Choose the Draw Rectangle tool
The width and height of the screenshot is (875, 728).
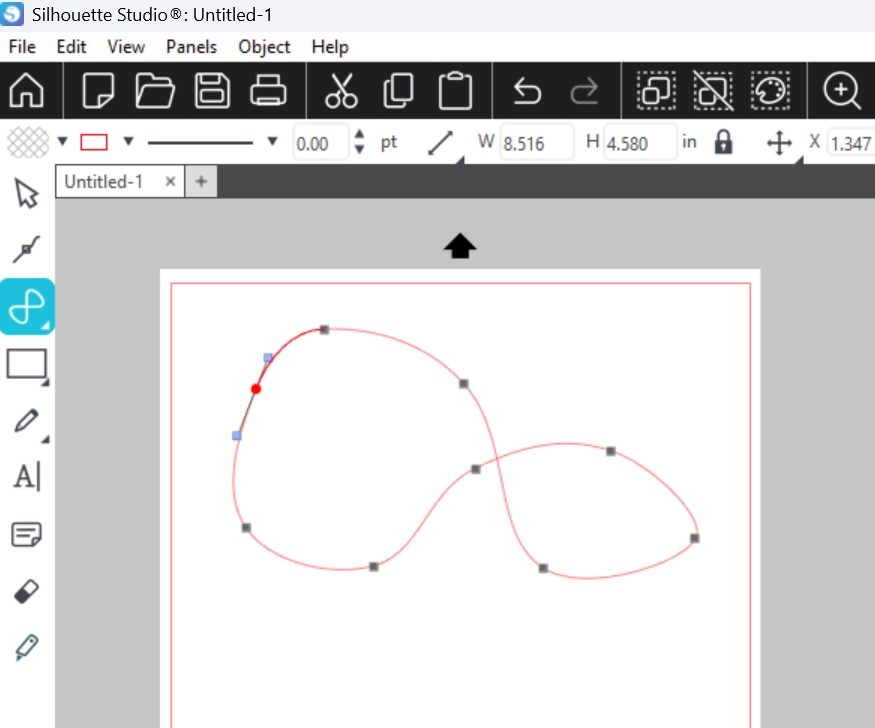click(27, 364)
